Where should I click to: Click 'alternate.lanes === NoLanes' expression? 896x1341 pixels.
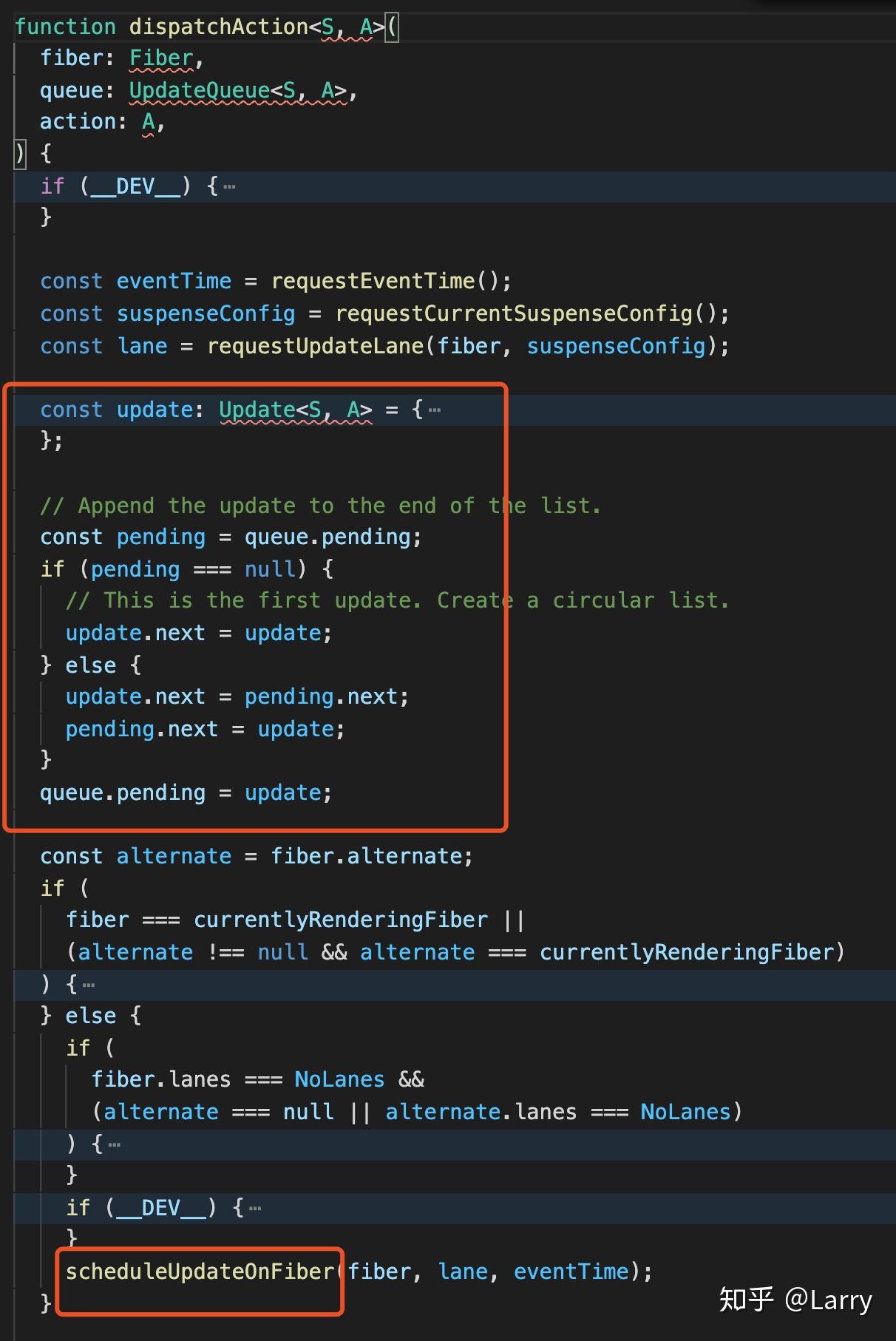click(558, 1113)
